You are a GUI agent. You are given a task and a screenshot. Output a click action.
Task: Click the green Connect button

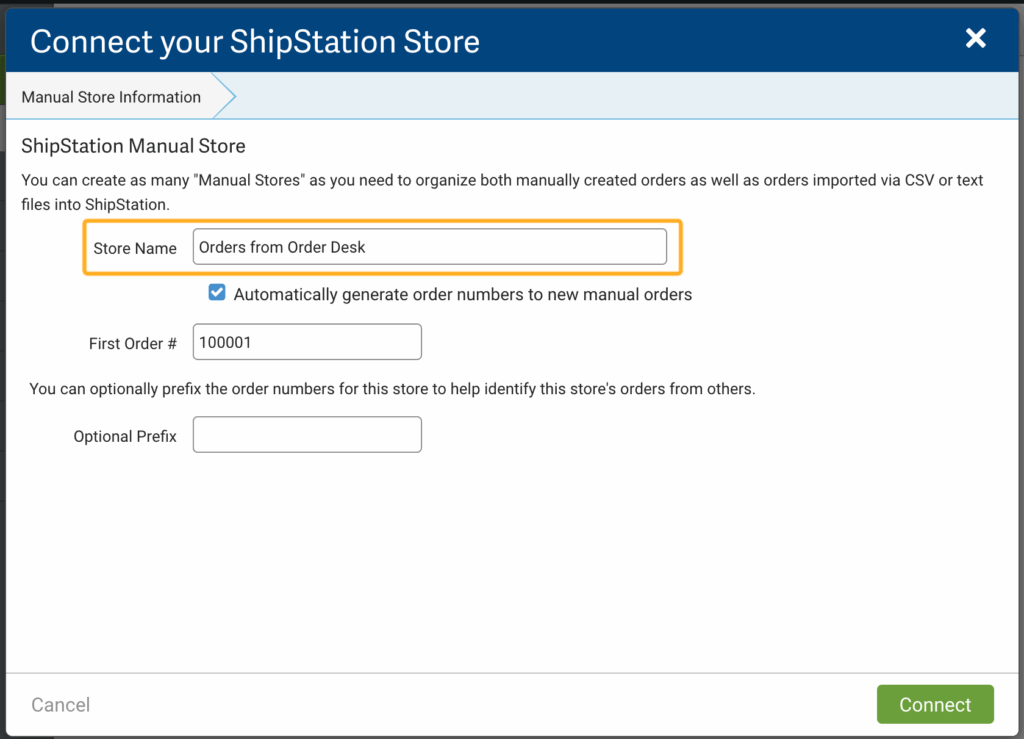(935, 704)
